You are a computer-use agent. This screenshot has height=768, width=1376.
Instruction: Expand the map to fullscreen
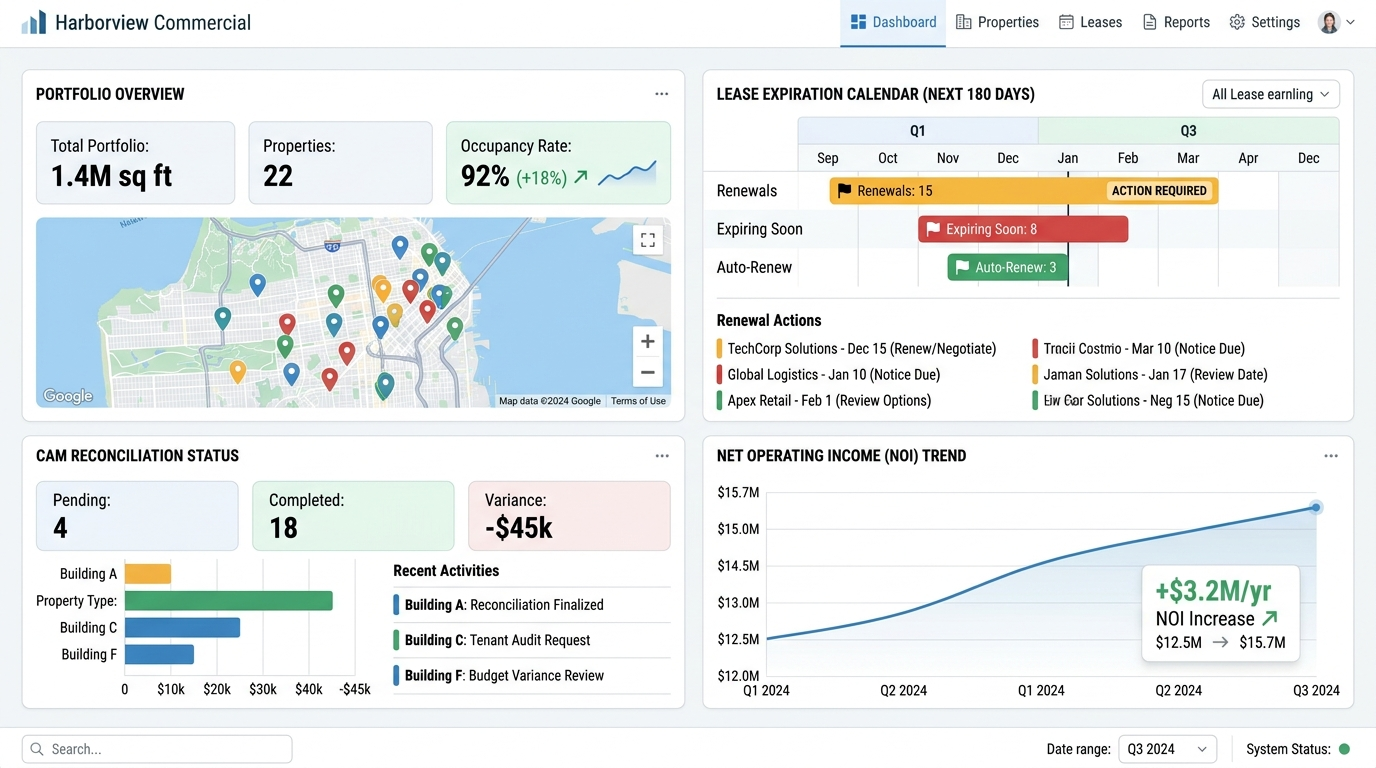coord(648,240)
